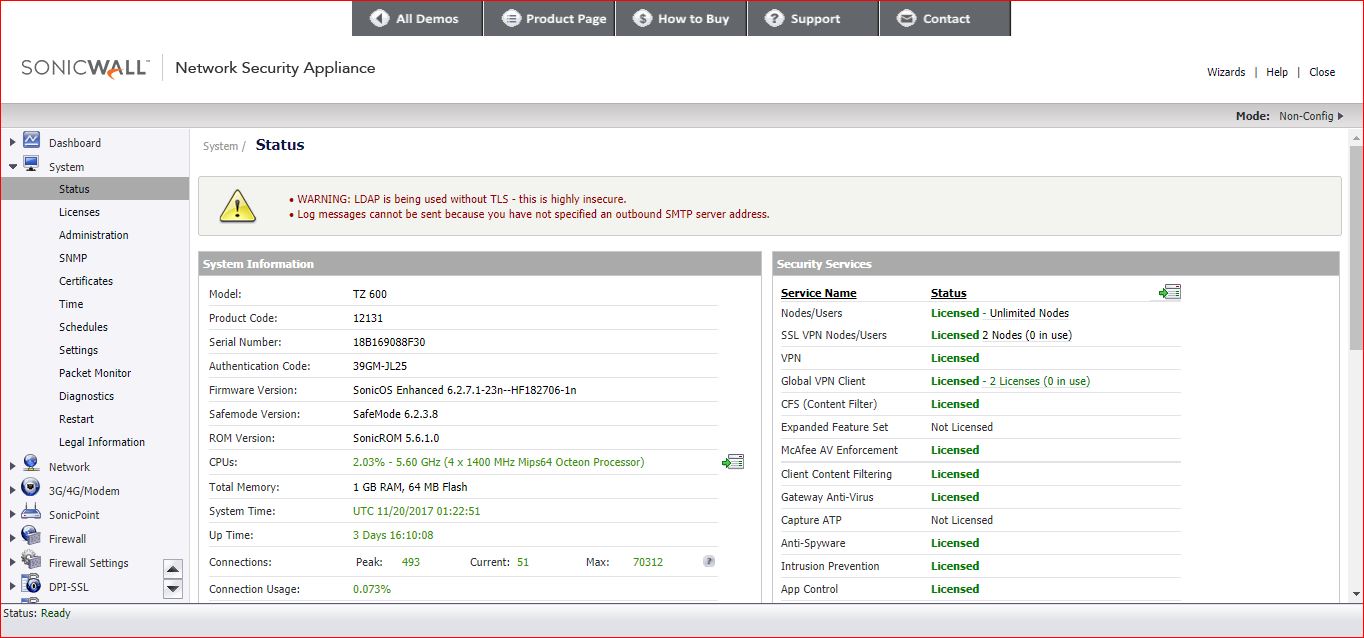
Task: Expand the Network tree node
Action: [x=13, y=466]
